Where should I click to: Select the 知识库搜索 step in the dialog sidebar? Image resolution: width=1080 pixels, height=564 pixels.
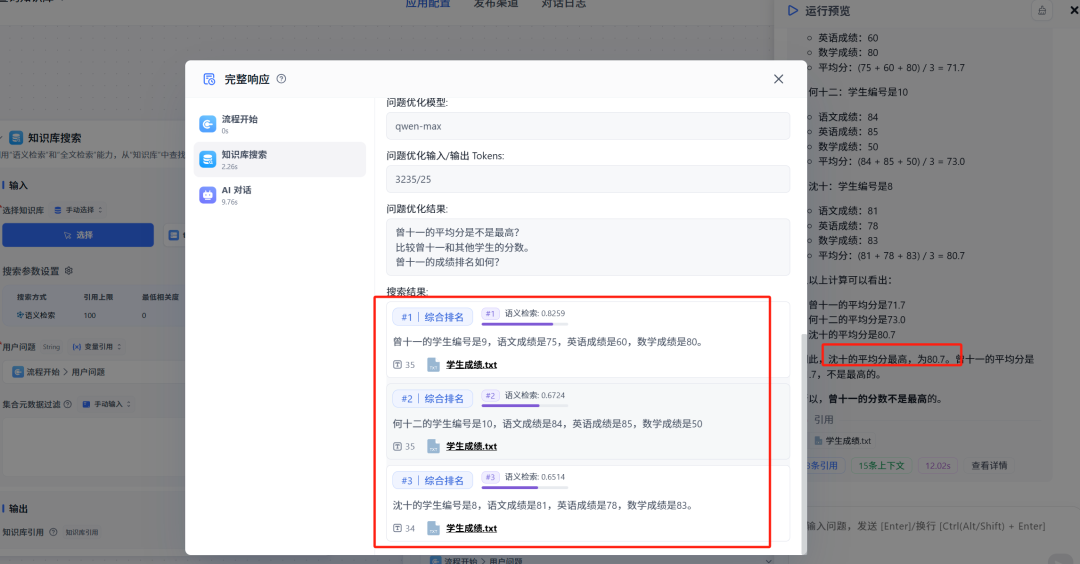(x=280, y=160)
